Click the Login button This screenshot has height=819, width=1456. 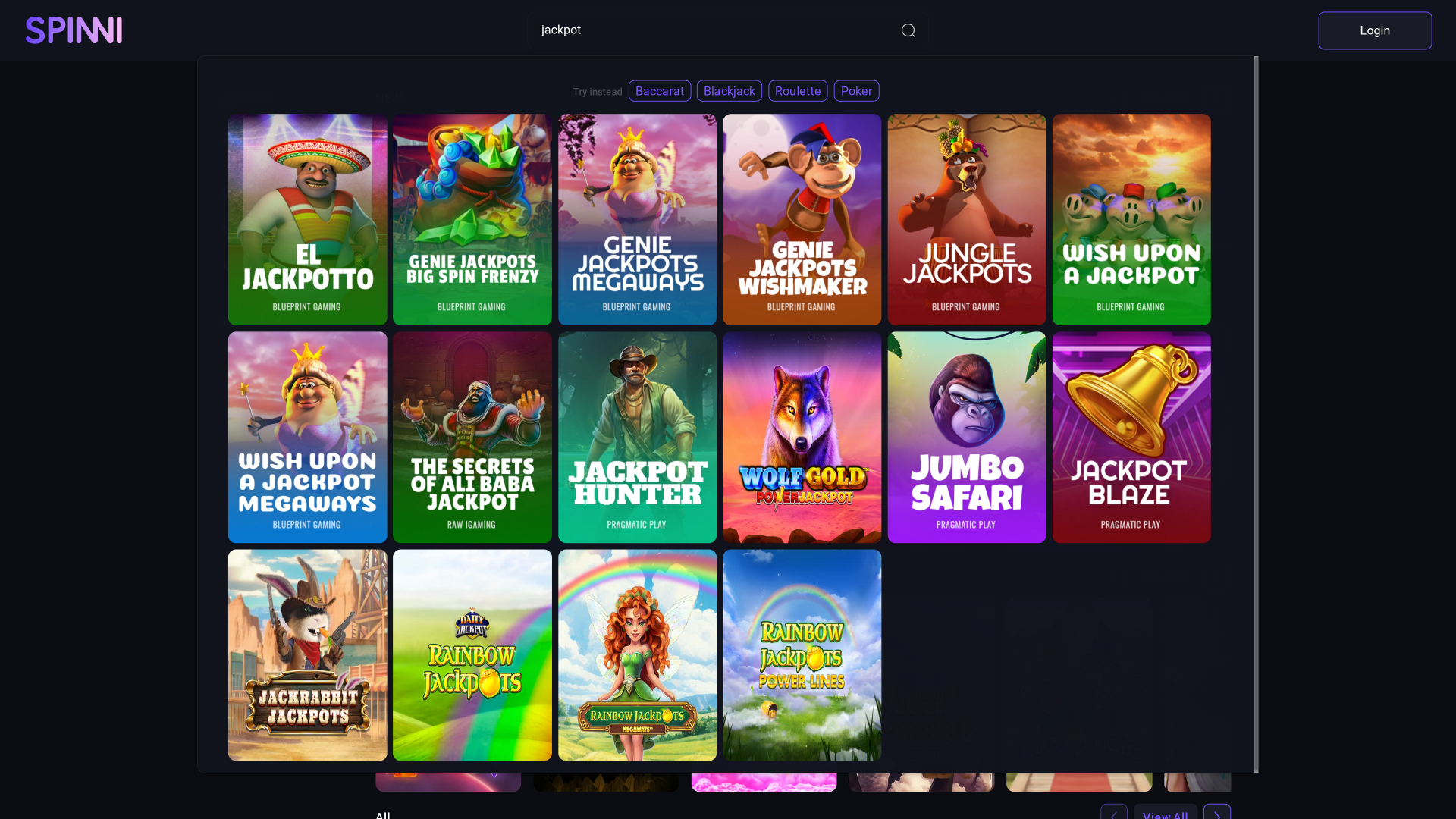coord(1374,30)
